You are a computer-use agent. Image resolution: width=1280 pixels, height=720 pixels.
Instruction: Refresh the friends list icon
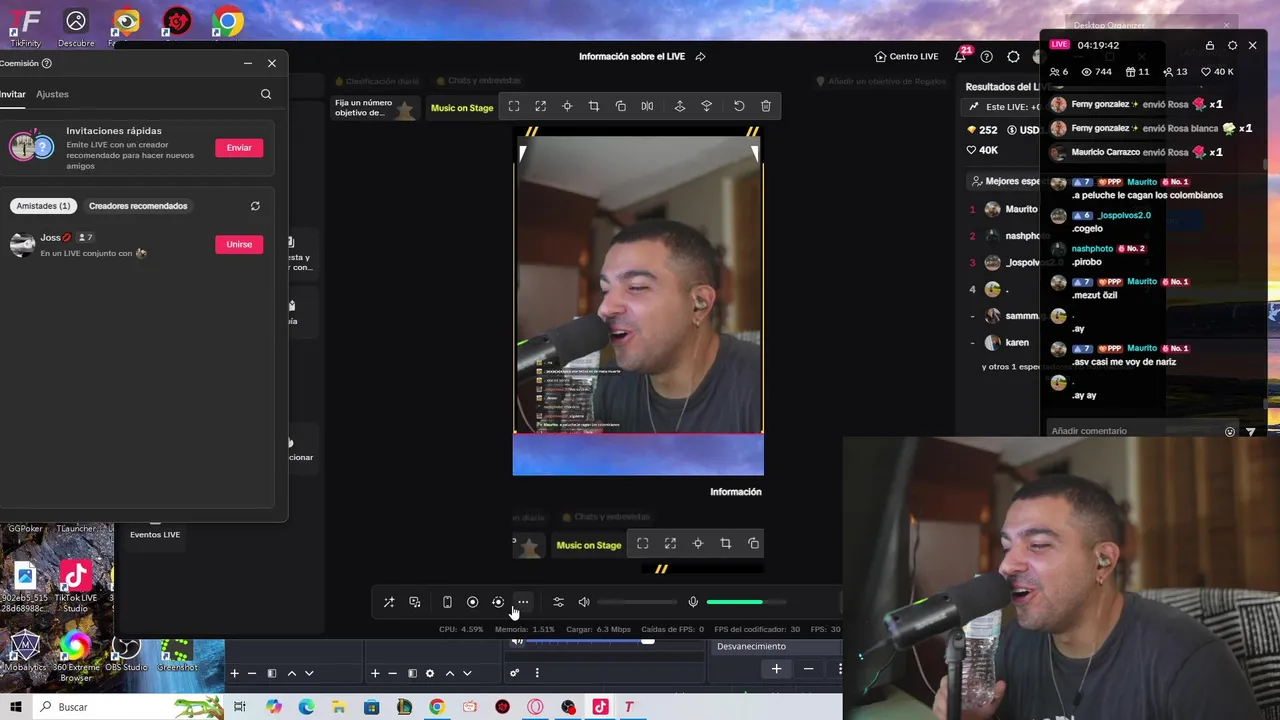click(255, 206)
